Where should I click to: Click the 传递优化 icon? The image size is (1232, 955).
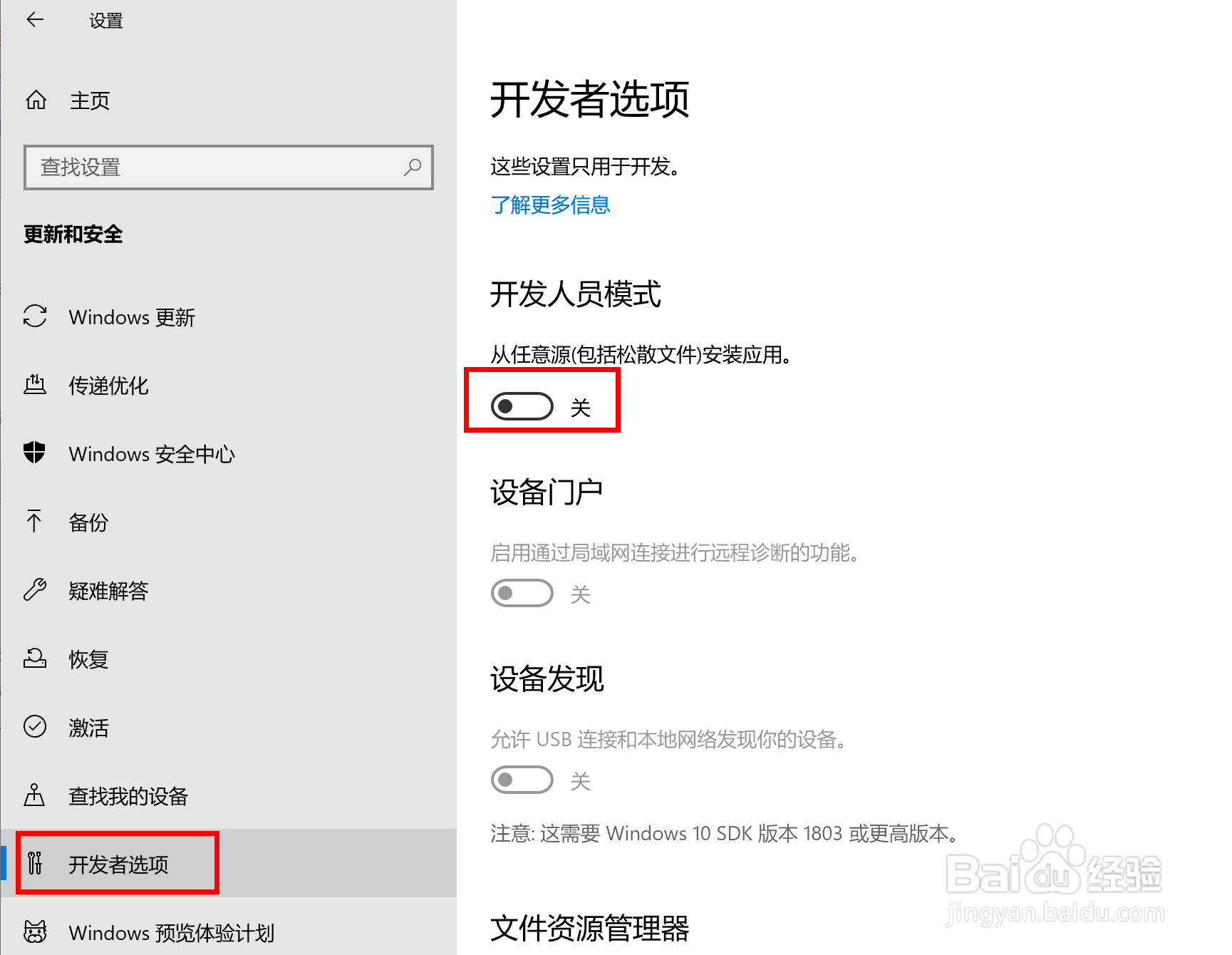(35, 385)
